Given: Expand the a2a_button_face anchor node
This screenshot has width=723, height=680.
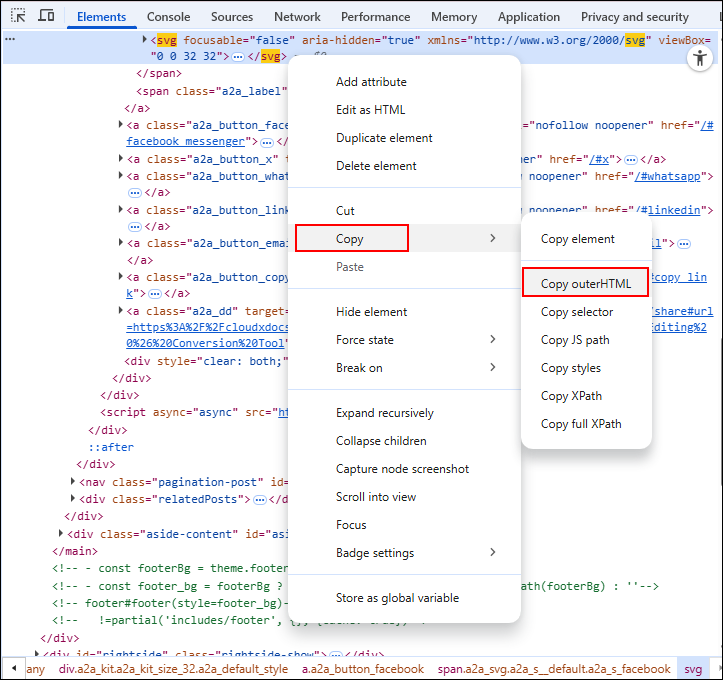Looking at the screenshot, I should pos(120,124).
